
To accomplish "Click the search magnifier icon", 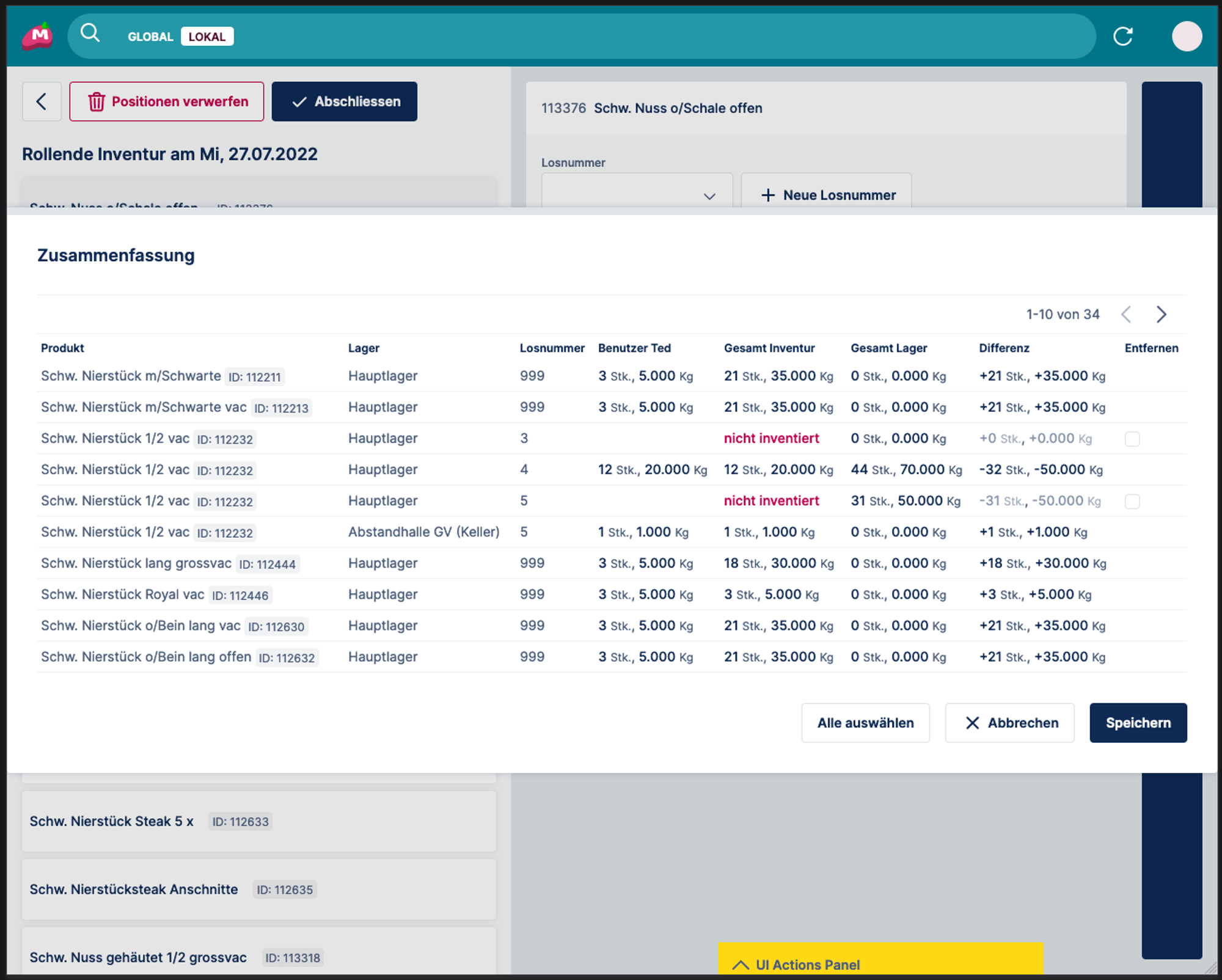I will pyautogui.click(x=90, y=33).
